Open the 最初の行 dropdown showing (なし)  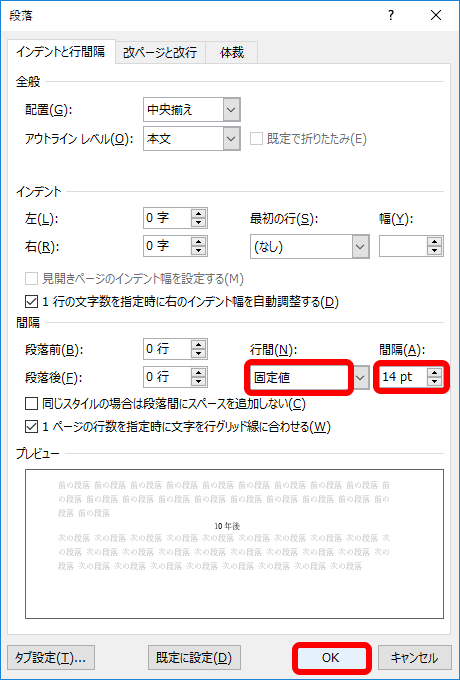310,247
